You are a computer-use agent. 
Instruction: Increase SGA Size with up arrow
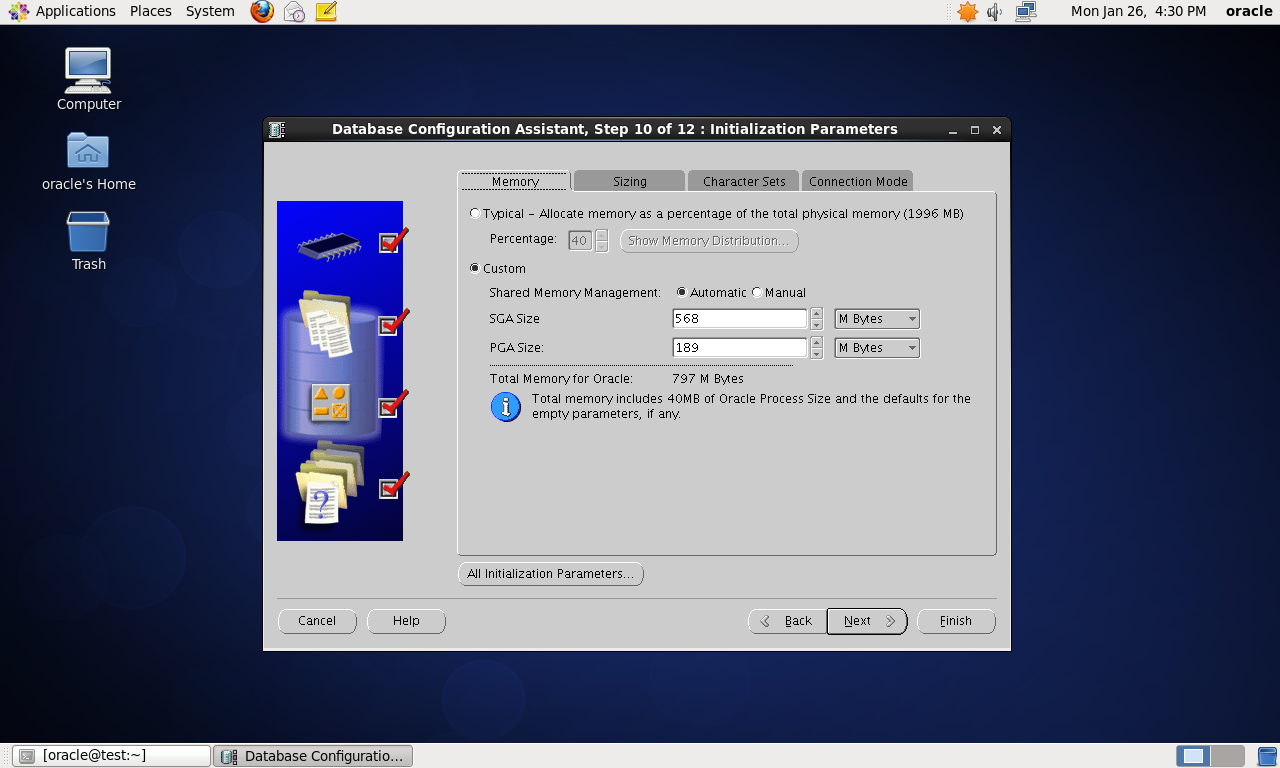pos(817,314)
